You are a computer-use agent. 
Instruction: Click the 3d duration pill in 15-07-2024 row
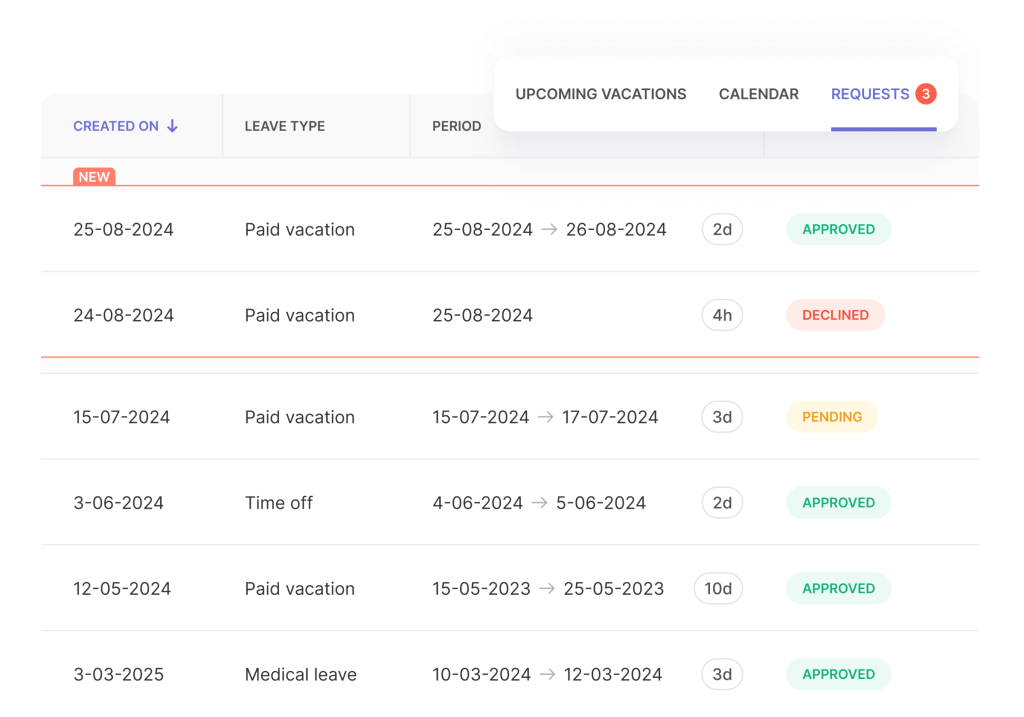coord(722,417)
